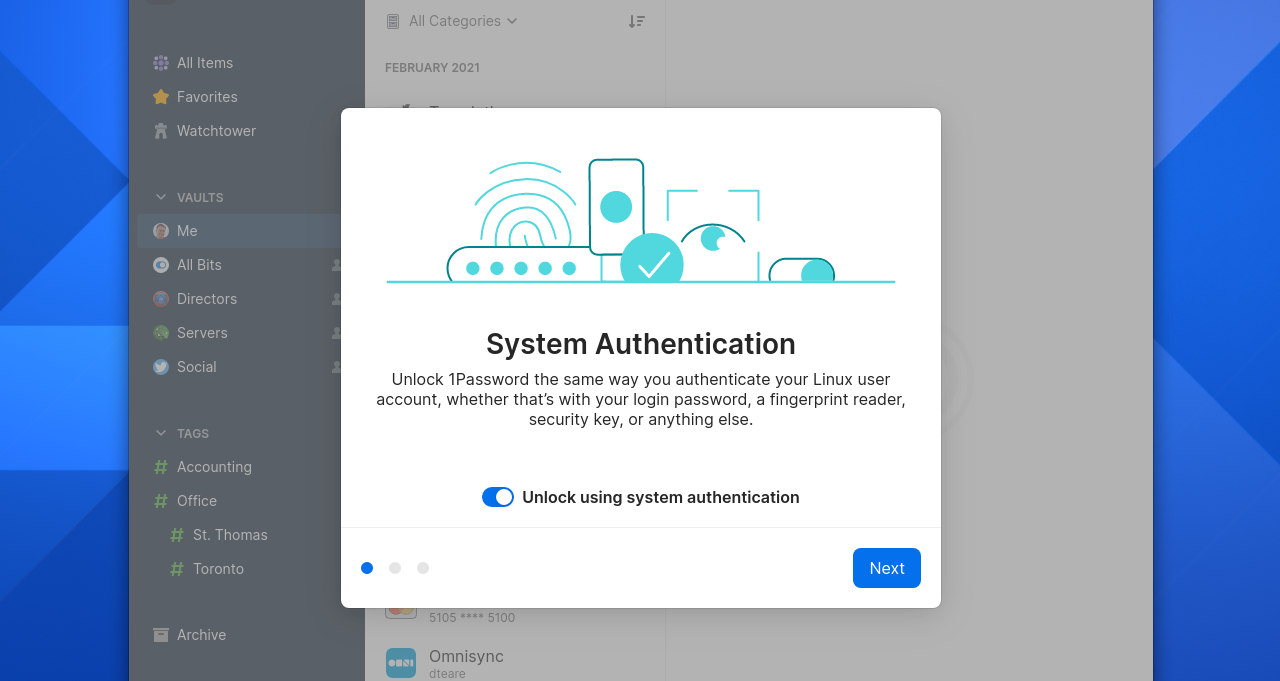Filter by the Toronto tag label

coord(218,569)
